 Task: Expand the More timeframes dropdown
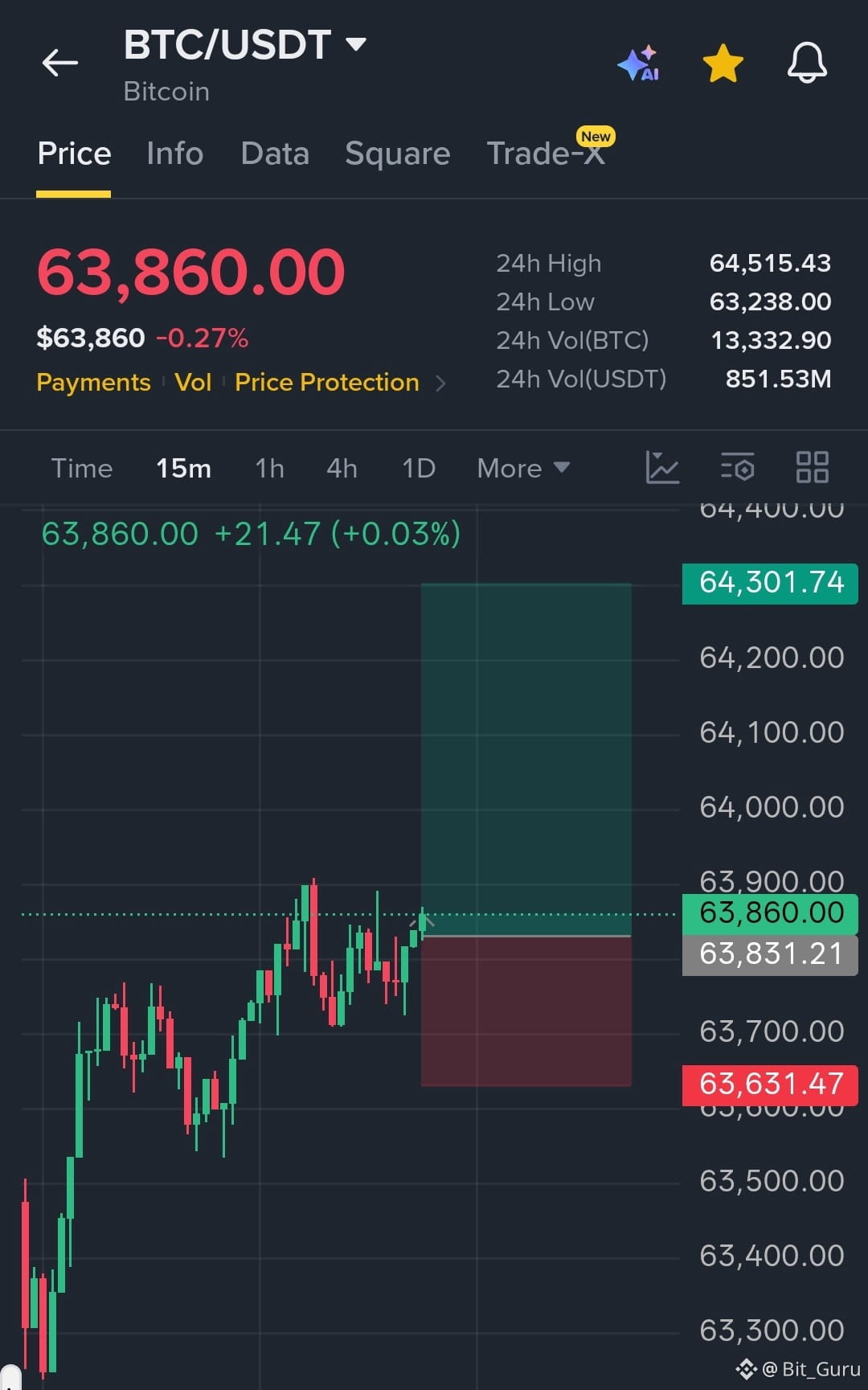click(523, 468)
